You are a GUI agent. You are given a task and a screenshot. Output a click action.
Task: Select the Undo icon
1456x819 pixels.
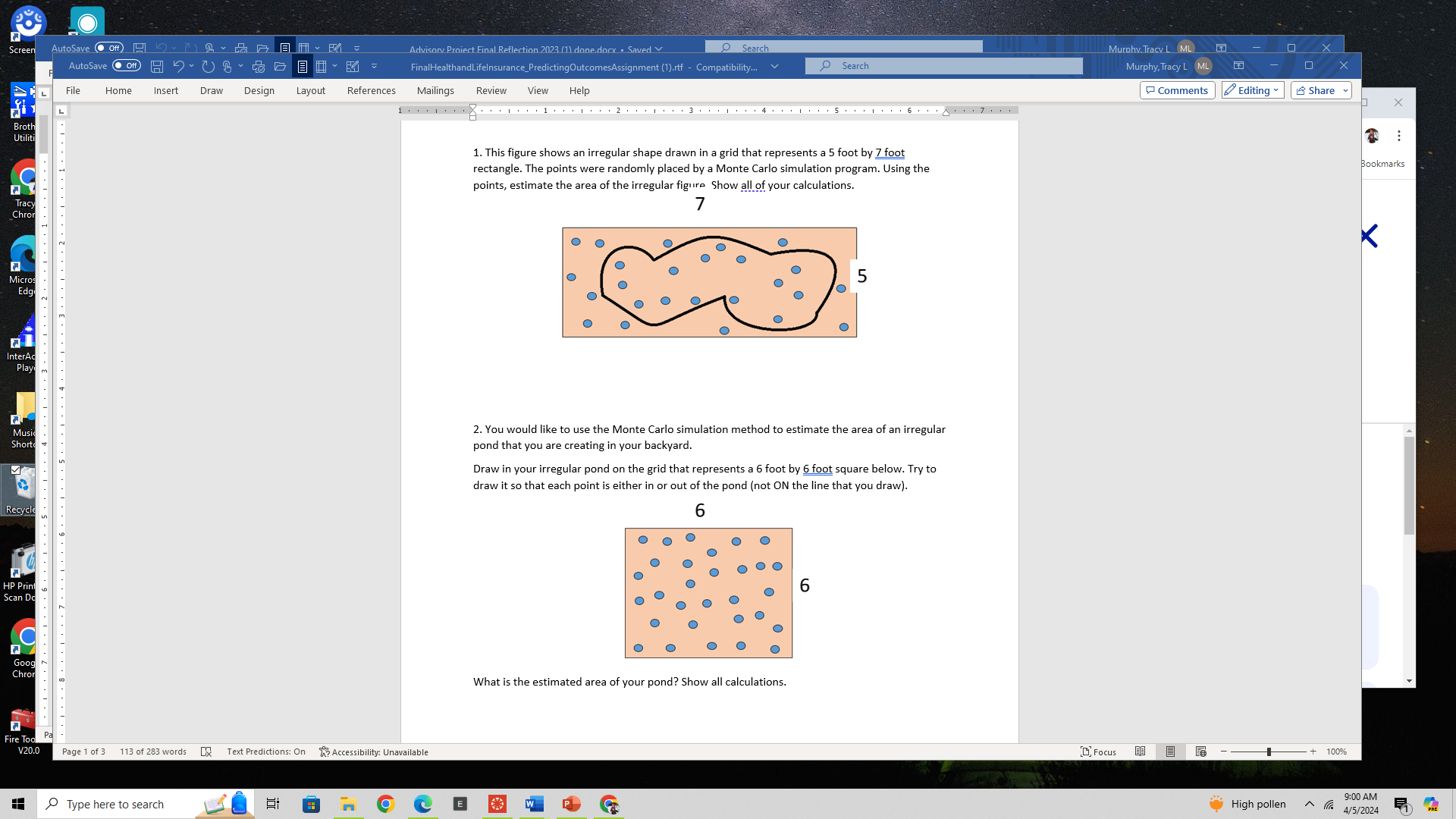click(180, 66)
